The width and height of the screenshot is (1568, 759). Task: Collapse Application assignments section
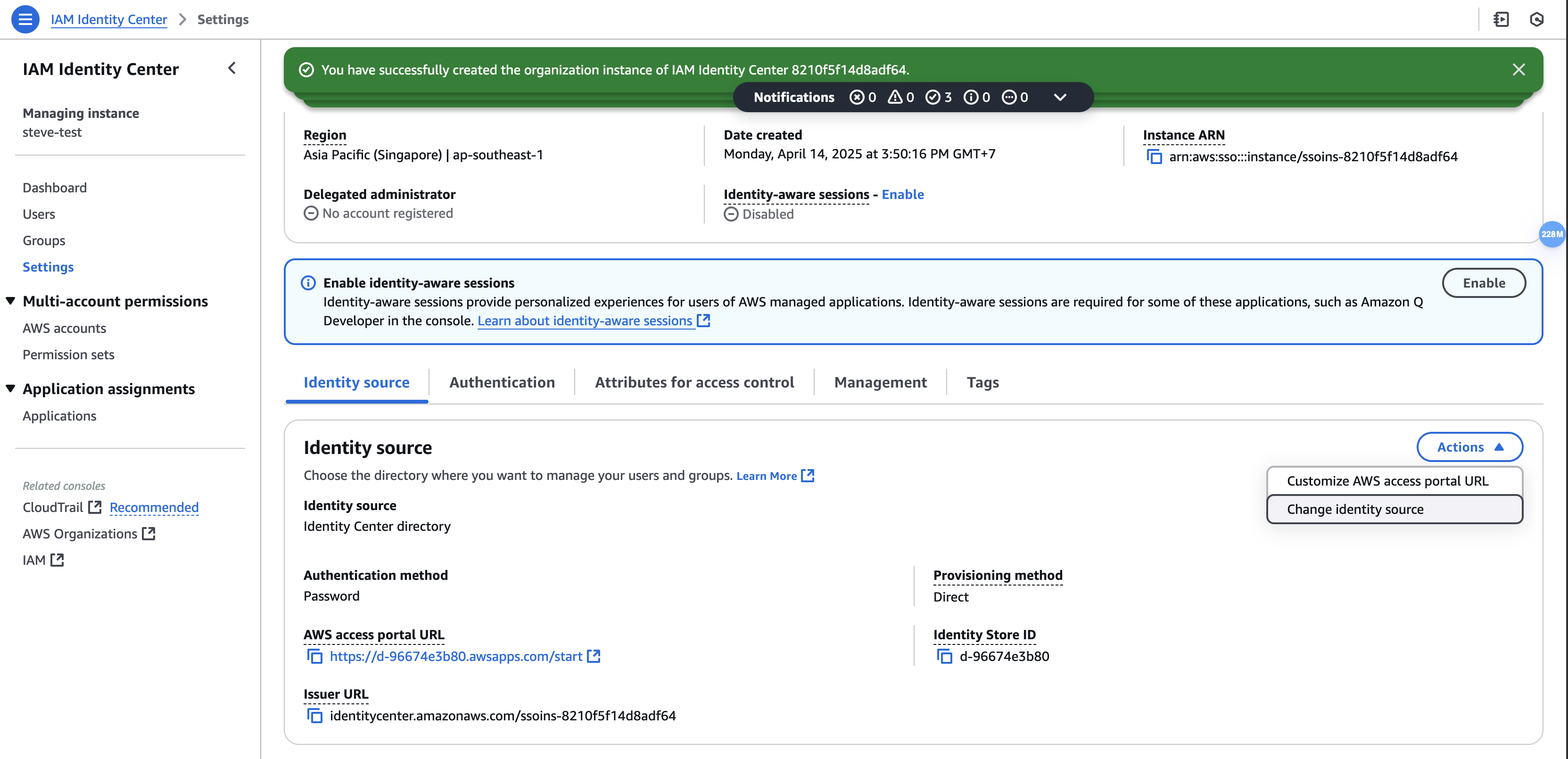pyautogui.click(x=10, y=388)
